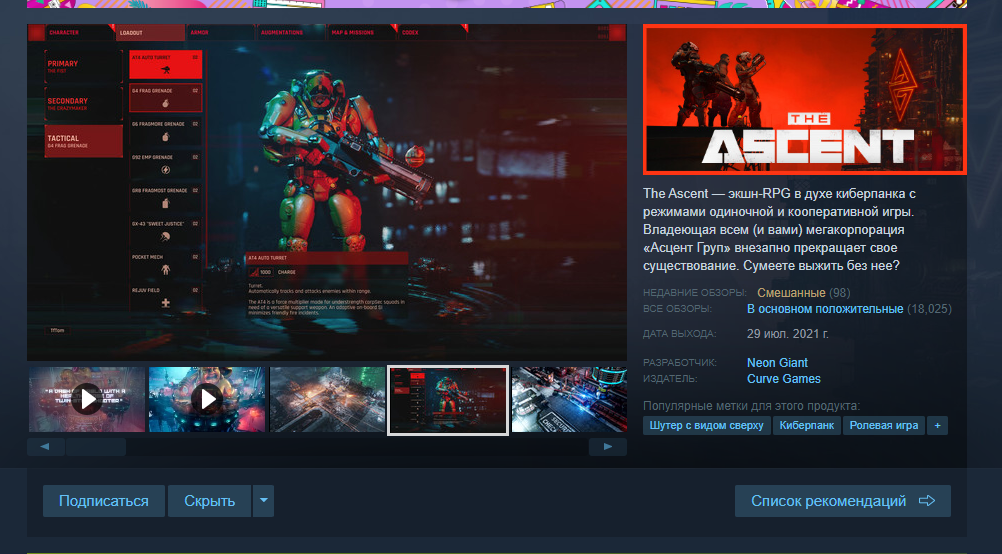Open the Смешанные recent reviews link
Viewport: 1002px width, 554px height.
click(791, 293)
